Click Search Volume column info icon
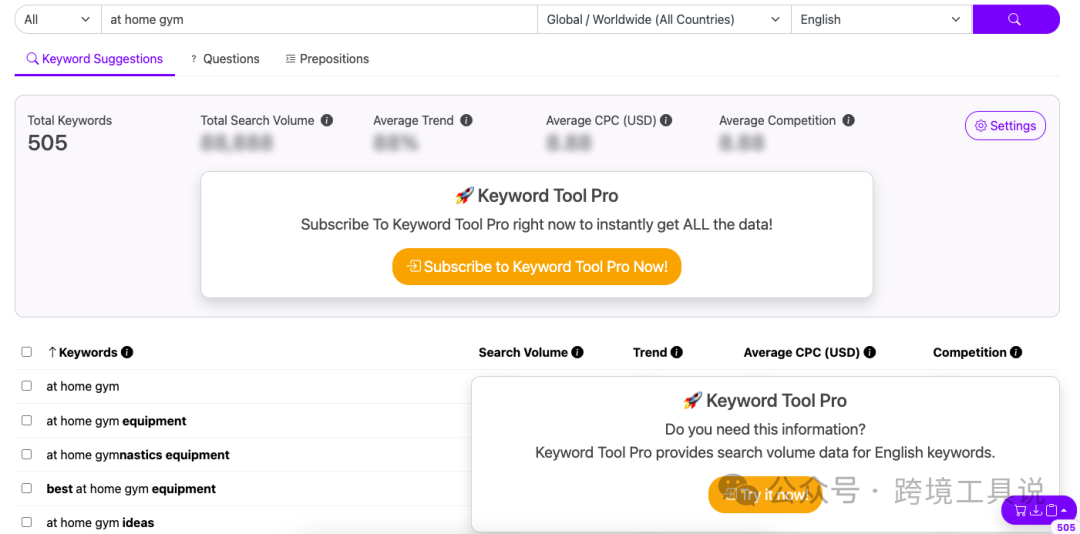1080x534 pixels. [x=577, y=352]
